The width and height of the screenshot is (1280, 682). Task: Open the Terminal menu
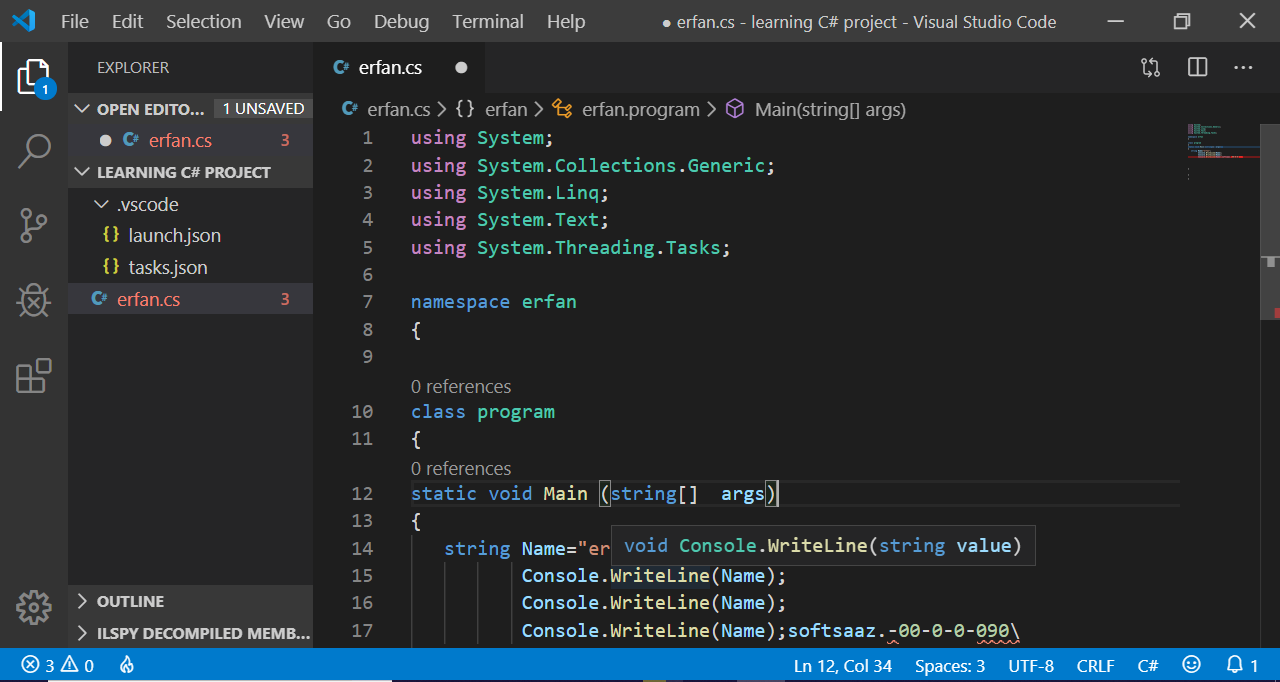pos(488,21)
